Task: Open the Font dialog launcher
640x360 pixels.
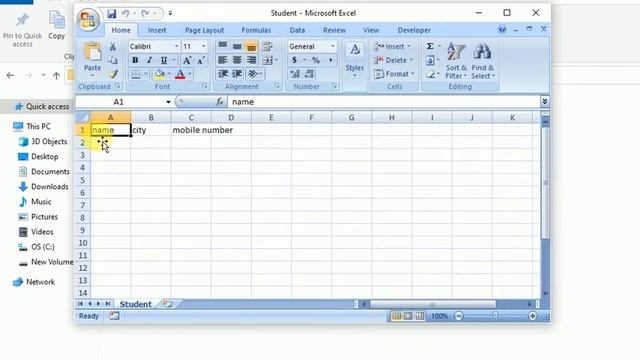Action: click(205, 87)
